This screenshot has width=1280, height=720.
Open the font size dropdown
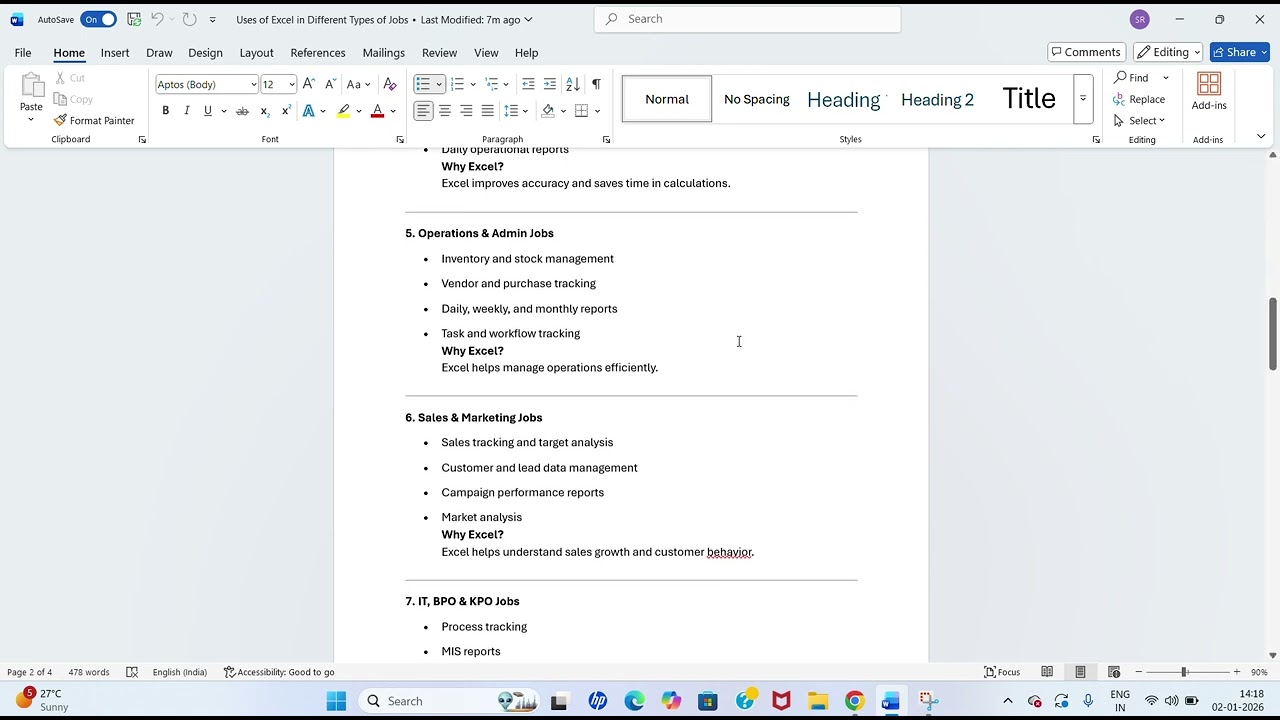[291, 85]
